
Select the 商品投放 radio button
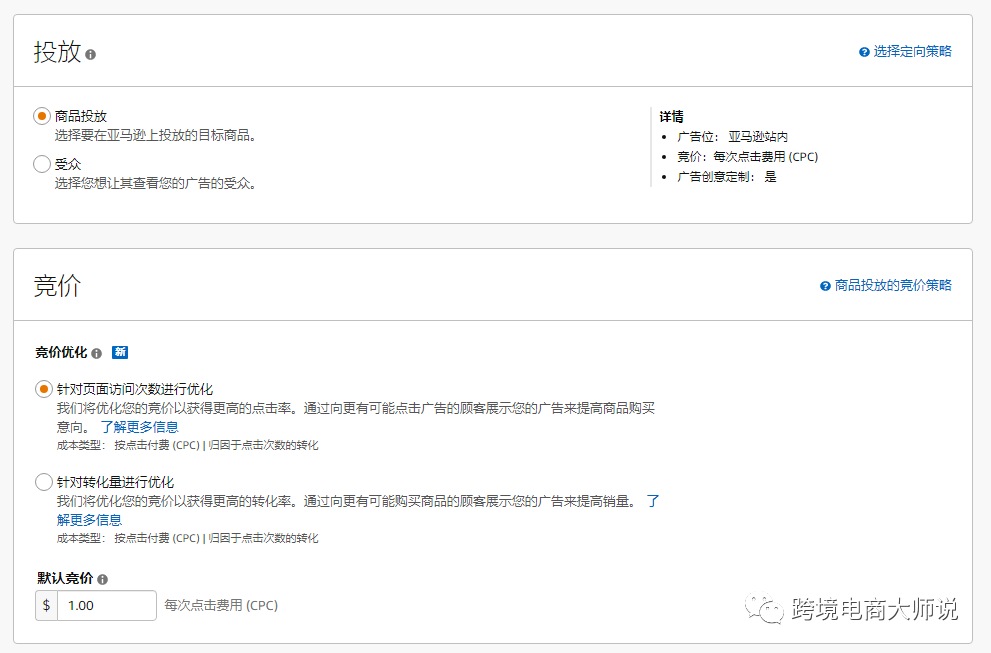pos(41,115)
